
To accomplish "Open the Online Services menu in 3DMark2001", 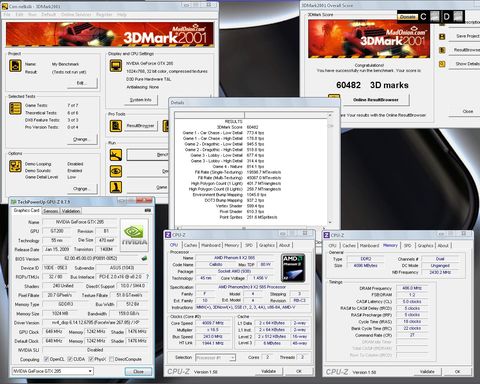I will (x=76, y=15).
